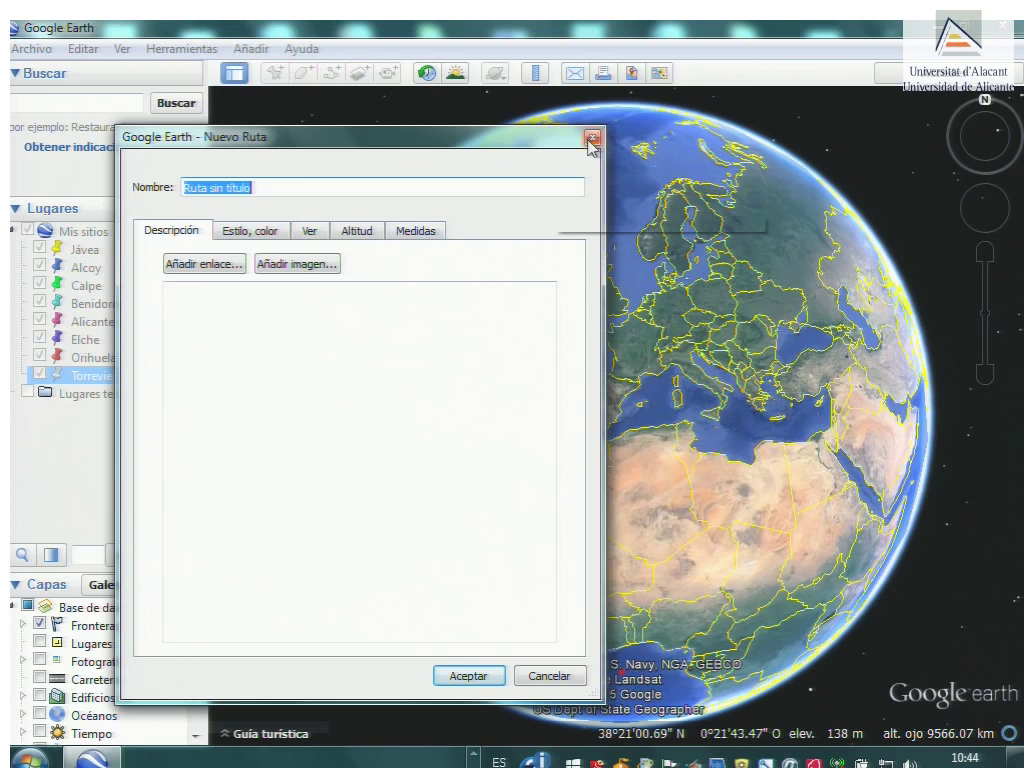Click the Save Image toolbar icon
The width and height of the screenshot is (1024, 768).
[x=631, y=73]
